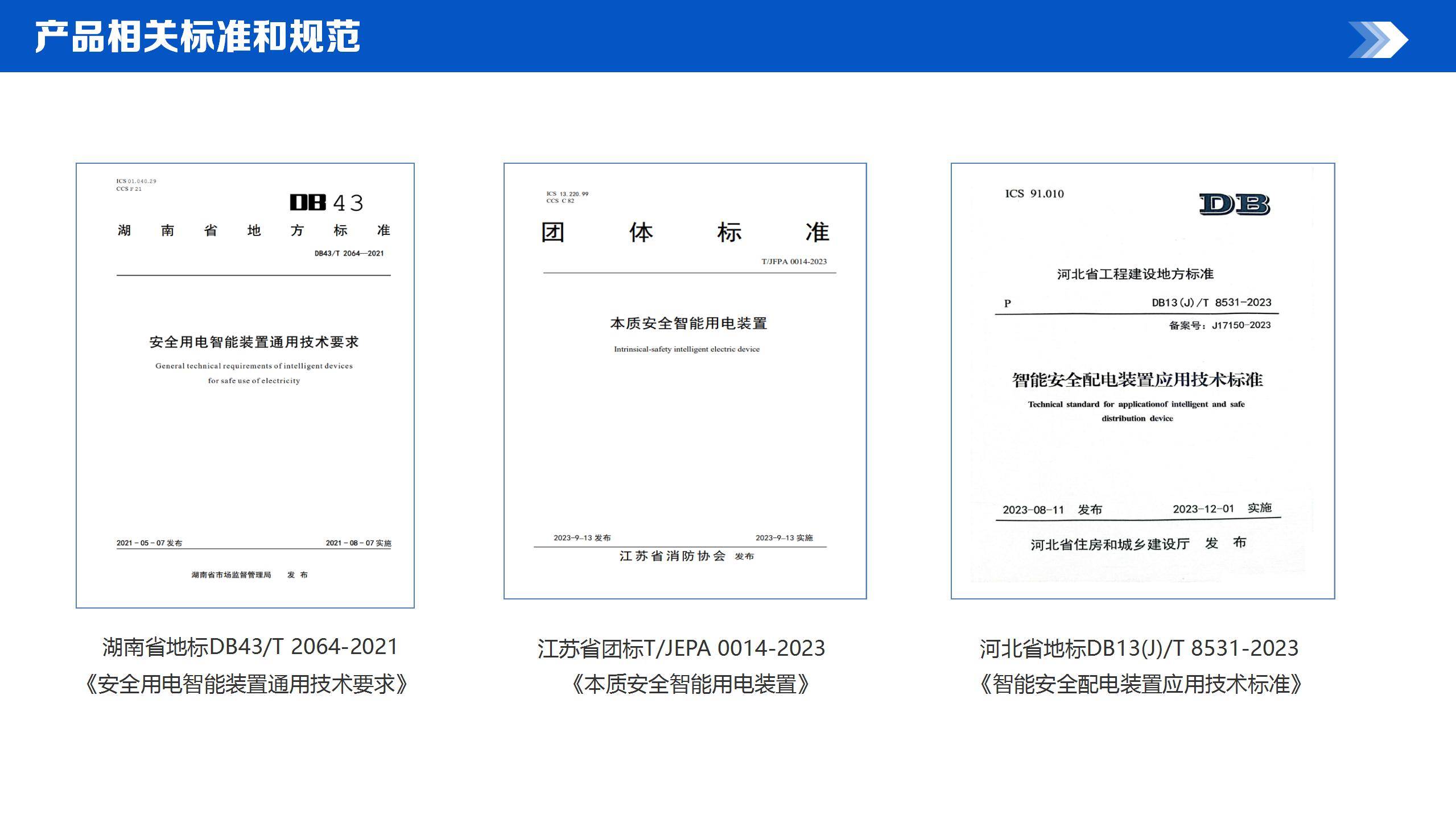Viewport: 1456px width, 819px height.
Task: Click 江苏省消防协会 publisher text
Action: click(673, 556)
